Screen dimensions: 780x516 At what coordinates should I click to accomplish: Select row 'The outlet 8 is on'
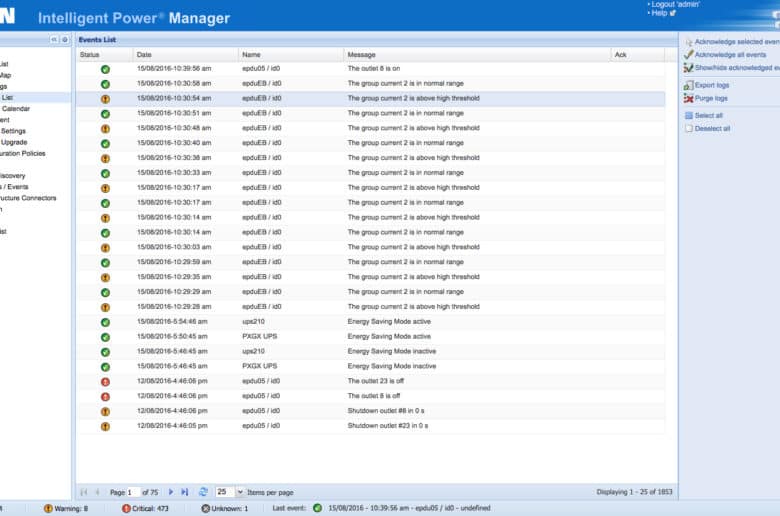coord(371,69)
